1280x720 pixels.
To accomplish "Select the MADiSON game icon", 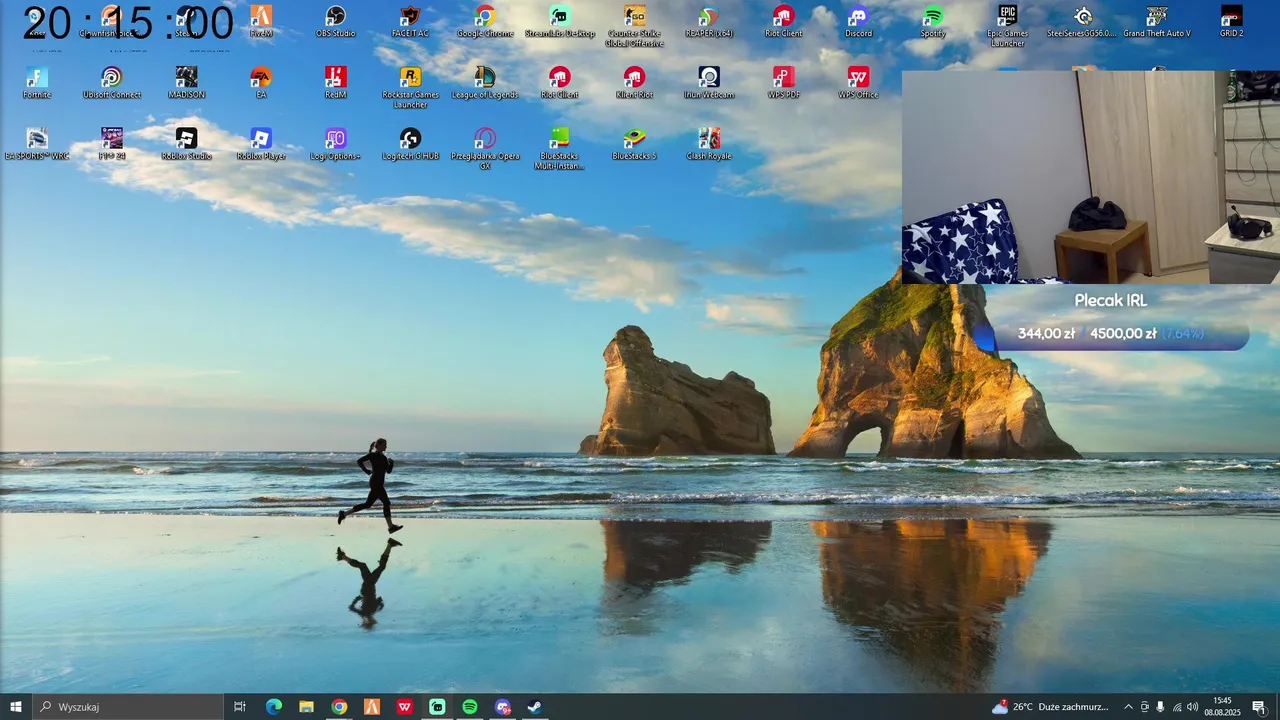I will tap(186, 83).
